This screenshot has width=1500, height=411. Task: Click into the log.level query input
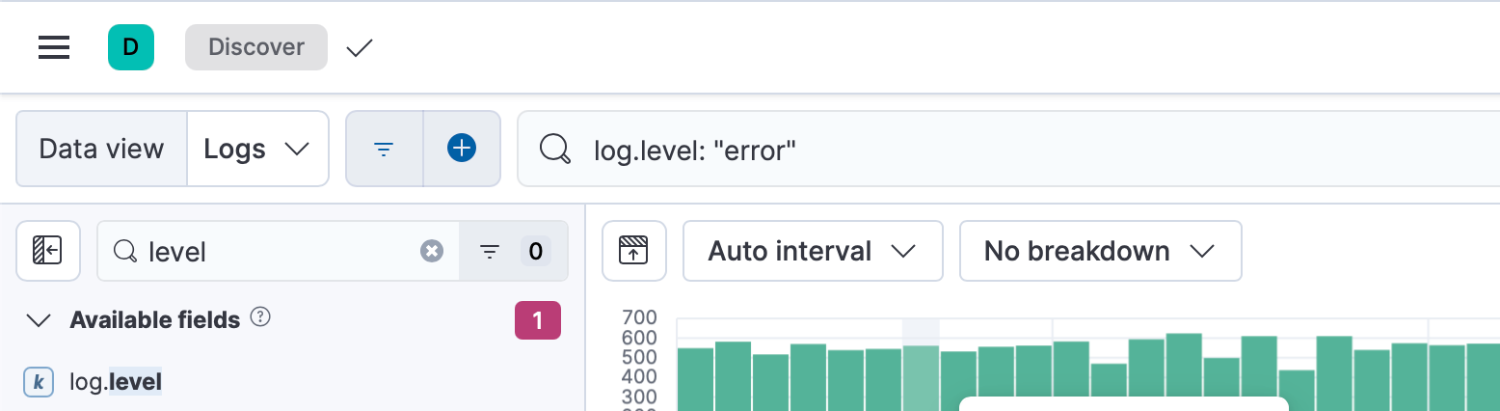tap(900, 149)
